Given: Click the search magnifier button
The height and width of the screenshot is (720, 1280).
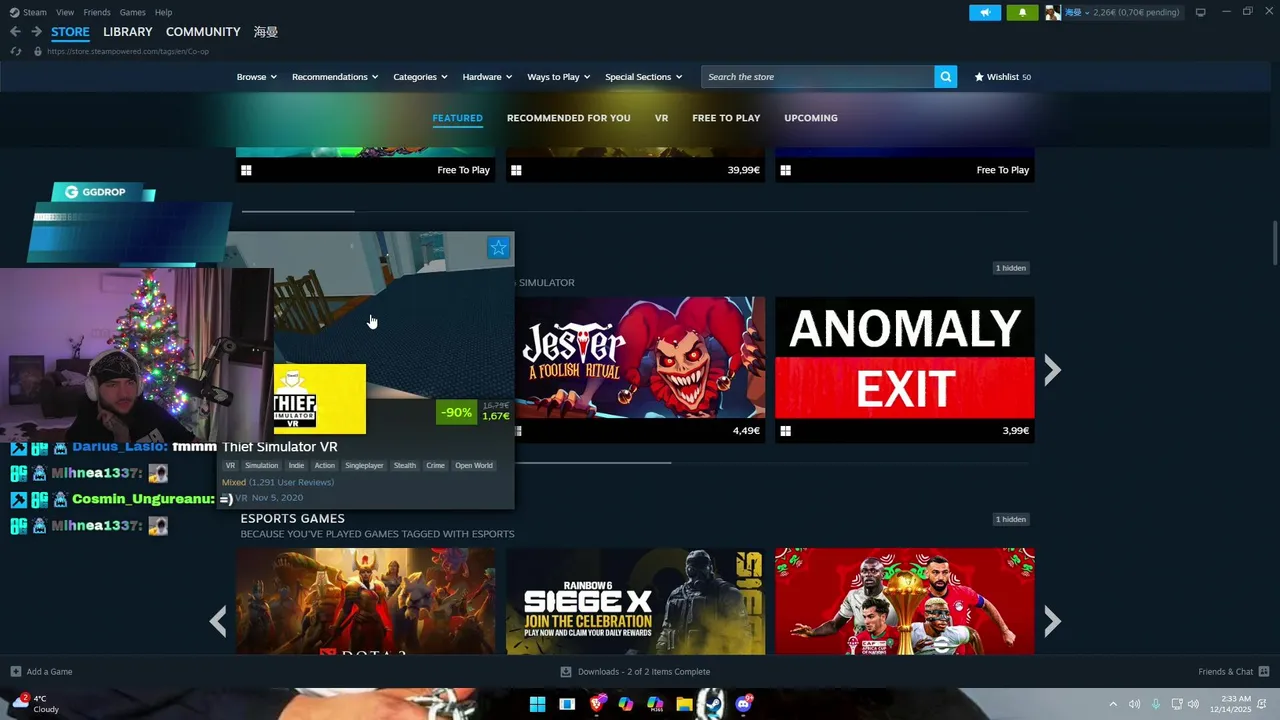Looking at the screenshot, I should click(945, 77).
